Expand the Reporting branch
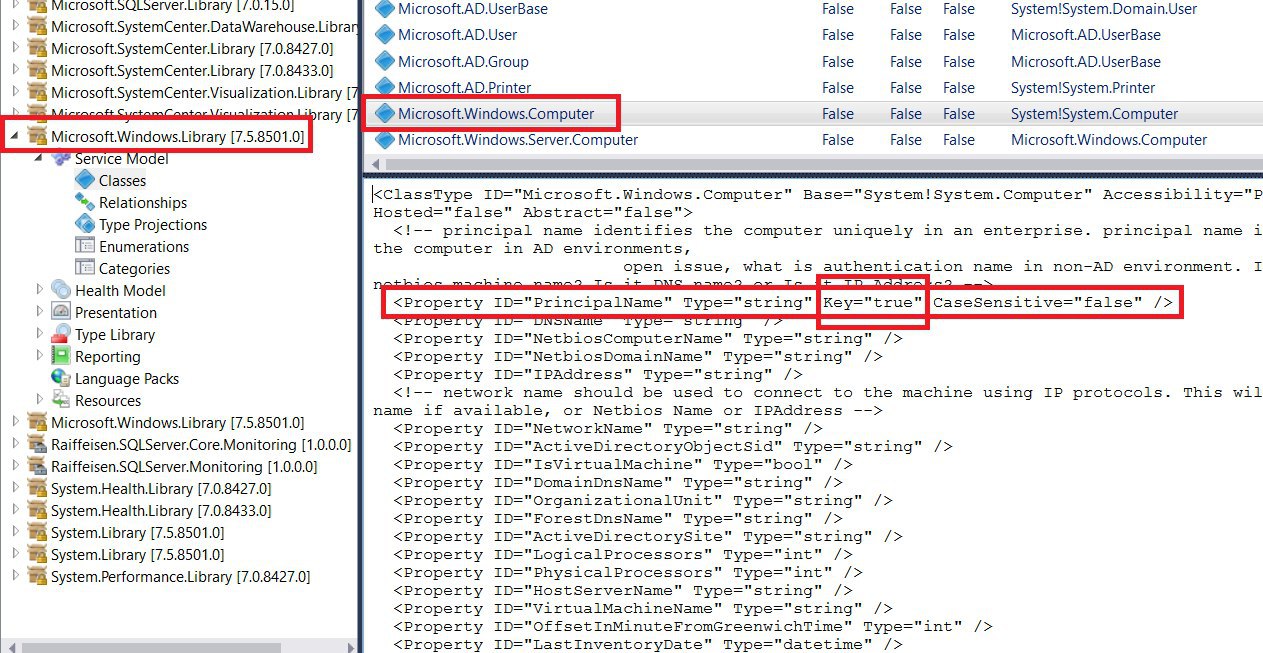This screenshot has height=653, width=1263. coord(40,356)
